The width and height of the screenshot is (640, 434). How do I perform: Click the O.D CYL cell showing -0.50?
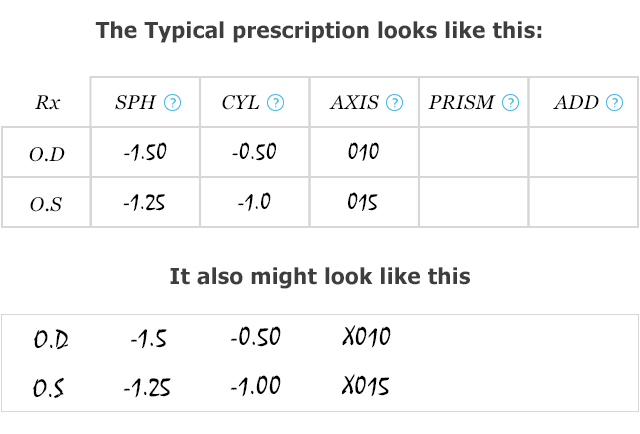254,152
